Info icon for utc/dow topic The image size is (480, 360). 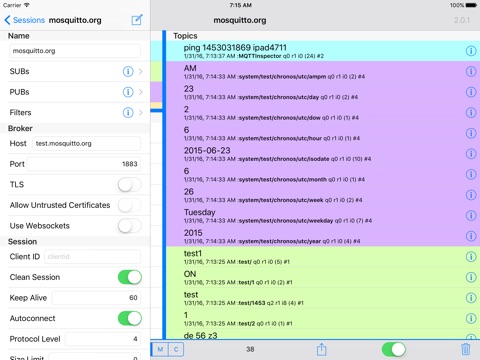(471, 113)
